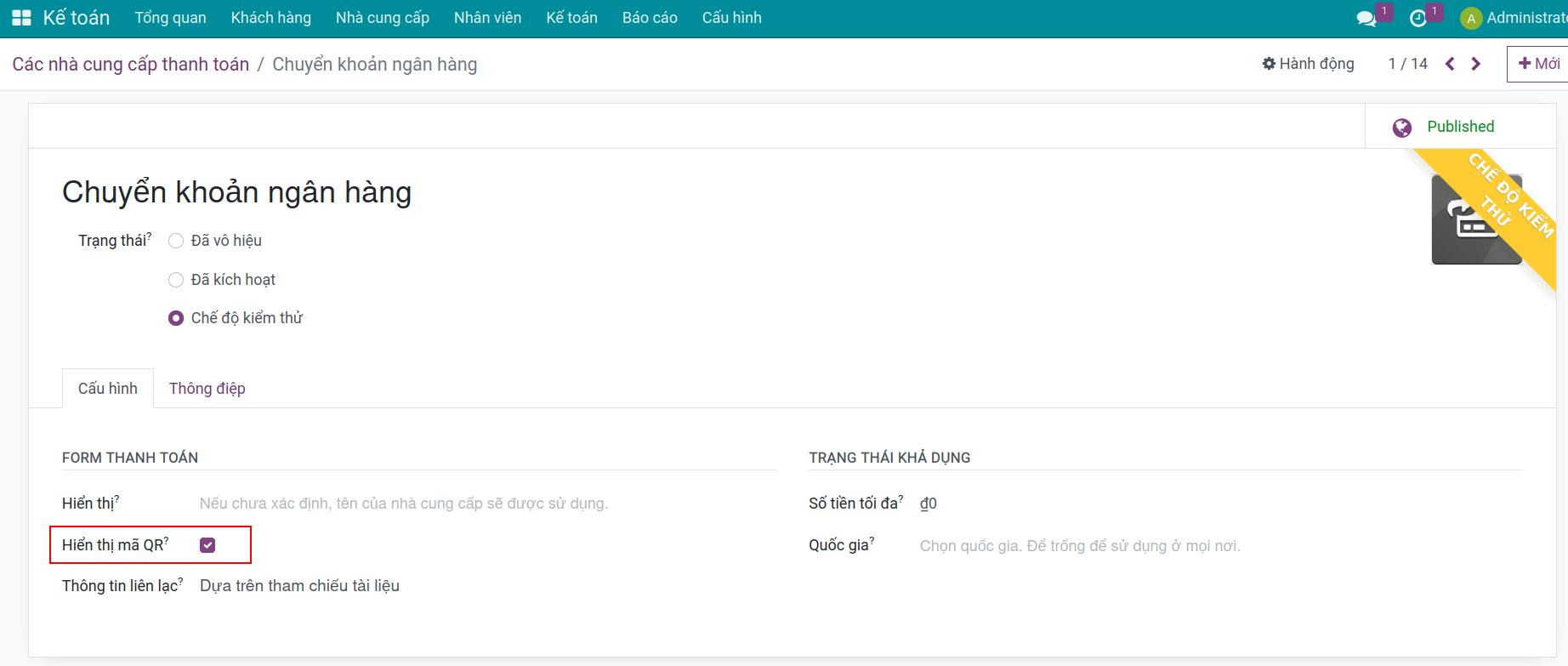1568x666 pixels.
Task: Open the Nhân viên menu
Action: click(x=488, y=18)
